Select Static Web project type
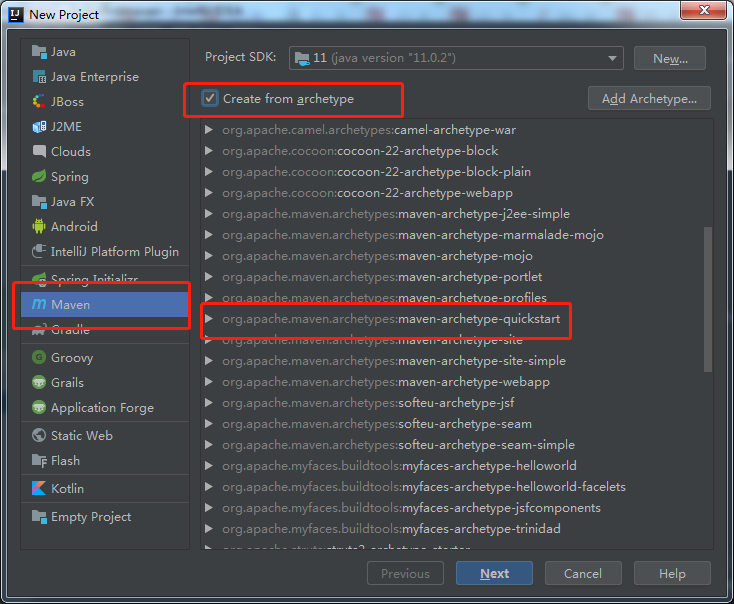The width and height of the screenshot is (734, 604). 105,435
